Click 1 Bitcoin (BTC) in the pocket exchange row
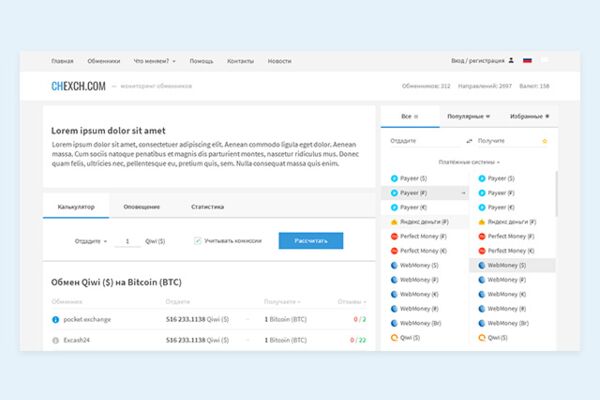Screen dimensions: 600x400 click(x=285, y=319)
